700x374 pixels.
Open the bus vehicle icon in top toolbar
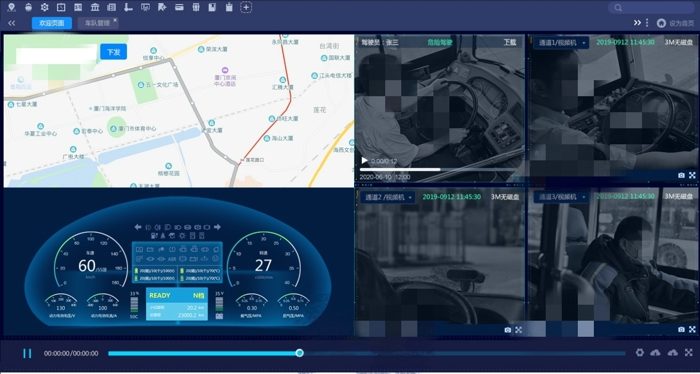(x=28, y=7)
